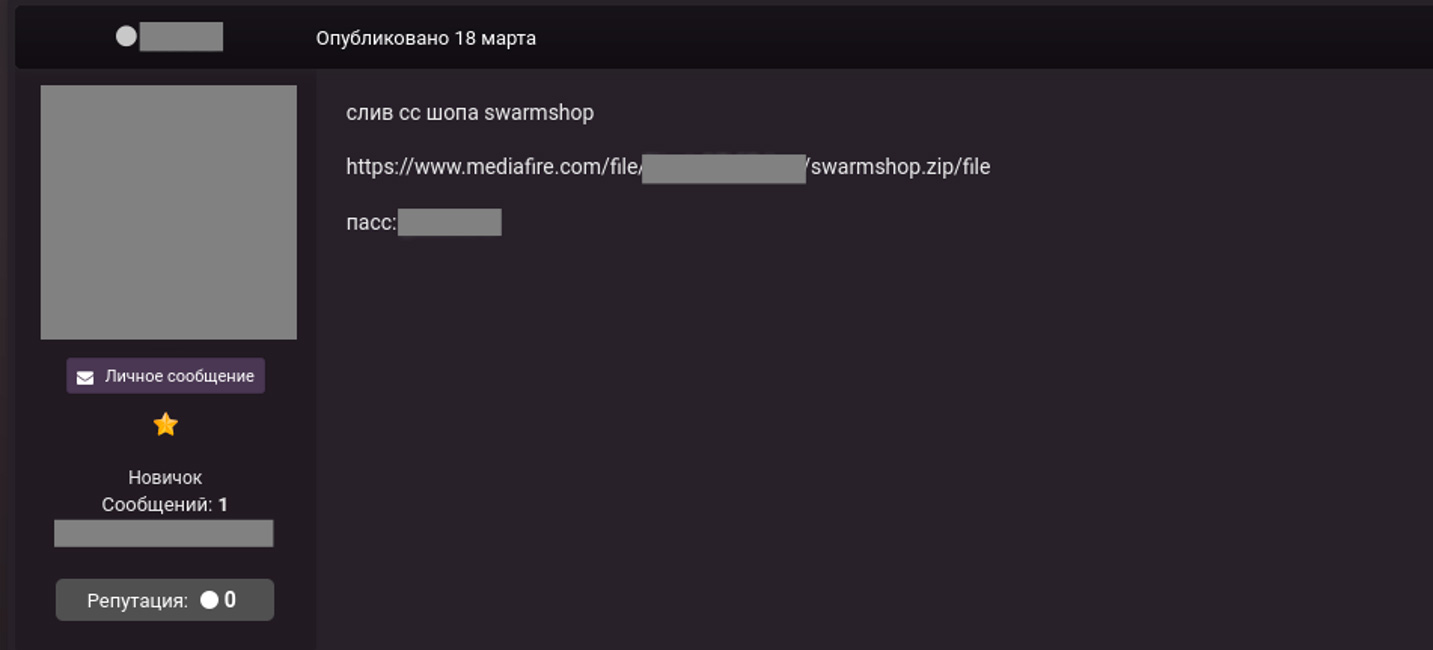The width and height of the screenshot is (1433, 650).
Task: Click the swarmshop.zip/file part of link
Action: pyautogui.click(x=900, y=167)
